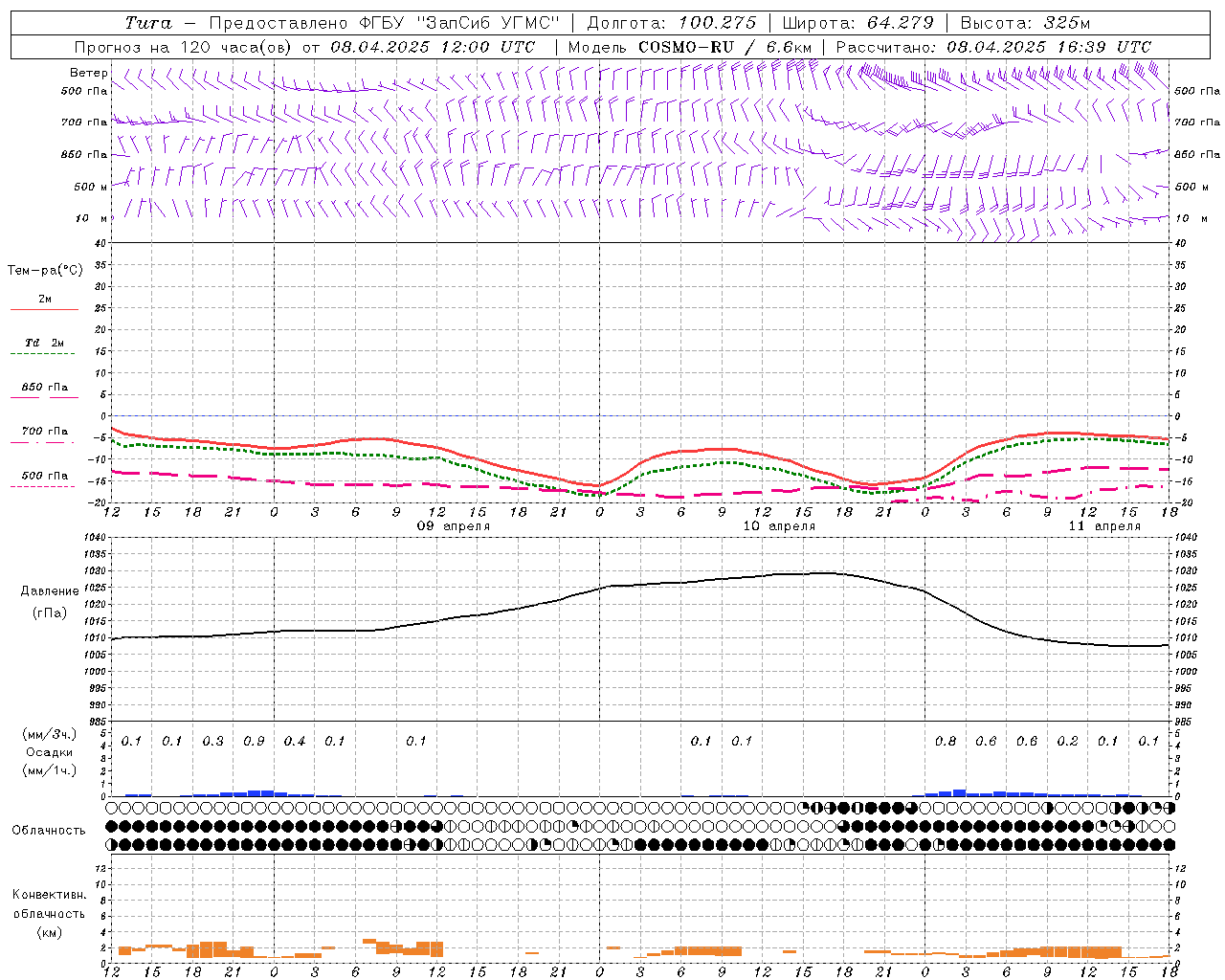This screenshot has height=980, width=1225.
Task: Click the station name "Tura" in the header
Action: click(x=148, y=23)
